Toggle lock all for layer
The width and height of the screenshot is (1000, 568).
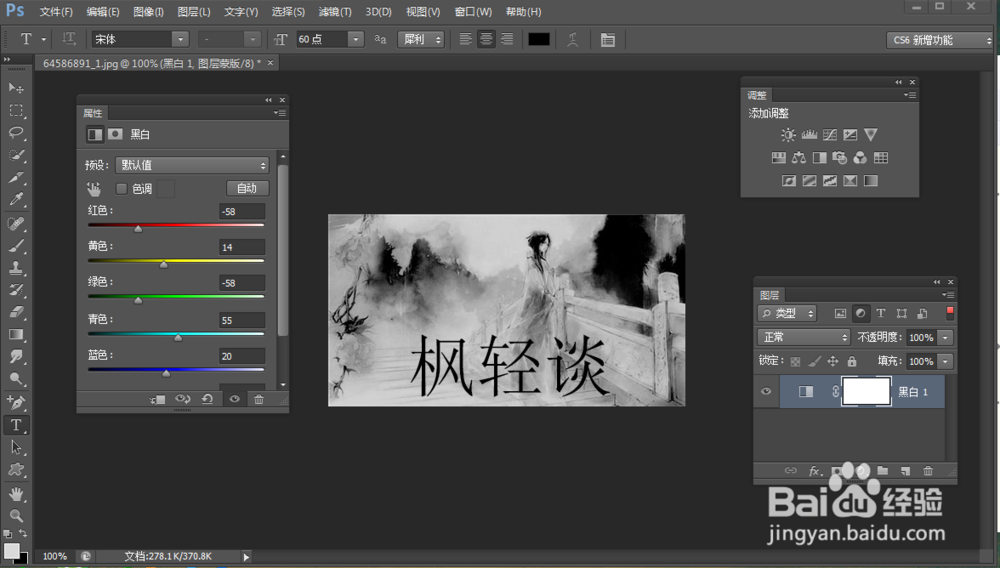pyautogui.click(x=851, y=361)
